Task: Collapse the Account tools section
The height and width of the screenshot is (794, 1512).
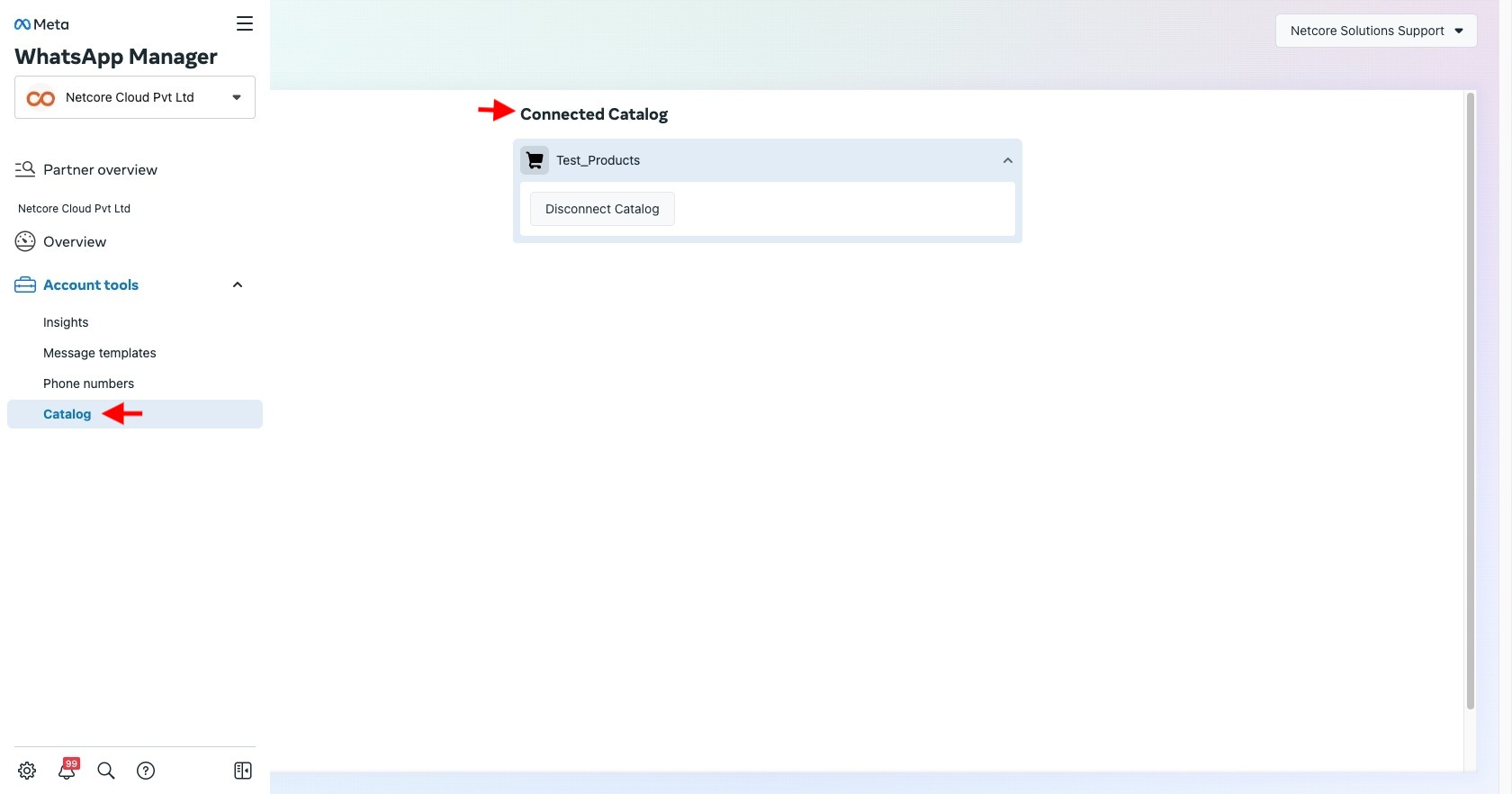Action: (x=238, y=285)
